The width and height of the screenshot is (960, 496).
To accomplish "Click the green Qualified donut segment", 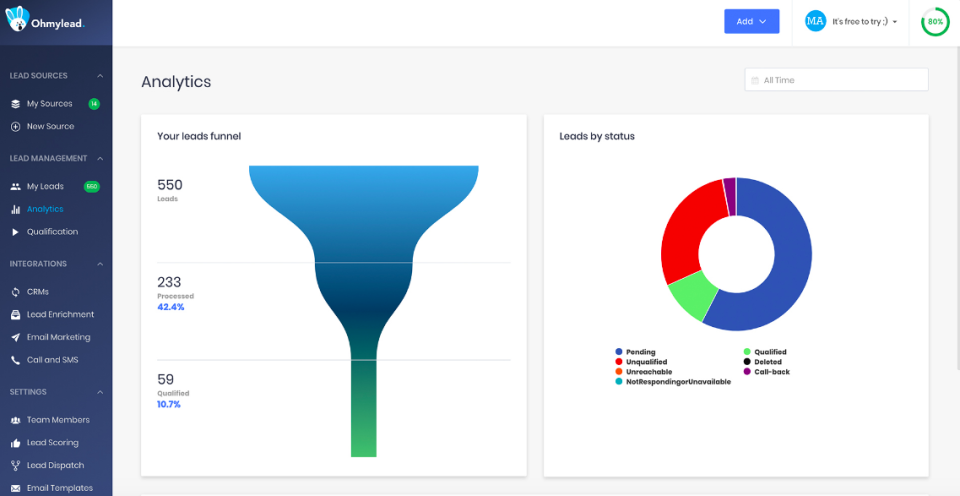I will pos(693,297).
